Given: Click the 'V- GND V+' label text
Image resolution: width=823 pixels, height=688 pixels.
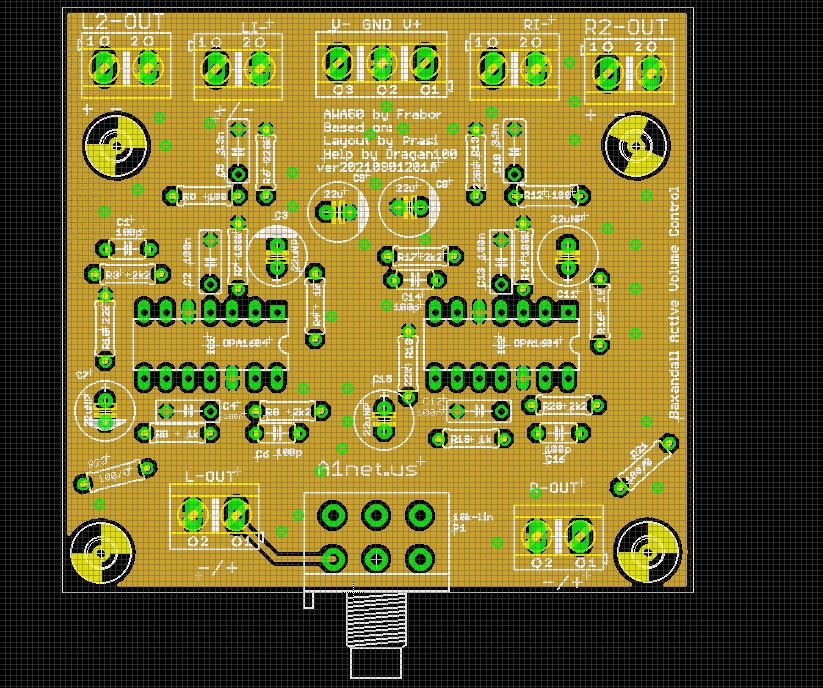Looking at the screenshot, I should [376, 24].
